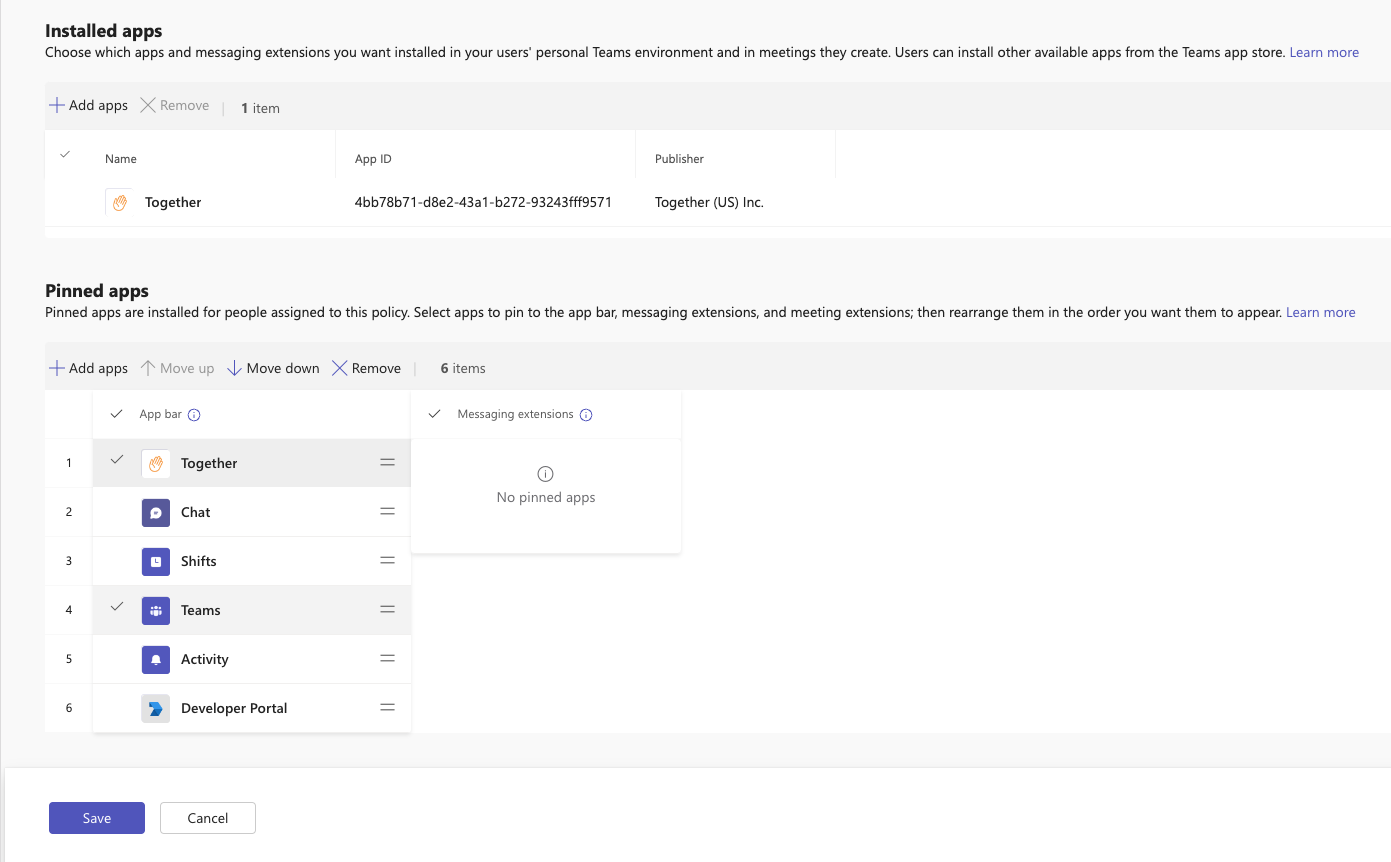This screenshot has height=862, width=1391.
Task: Click the Shifts app icon
Action: tap(155, 560)
